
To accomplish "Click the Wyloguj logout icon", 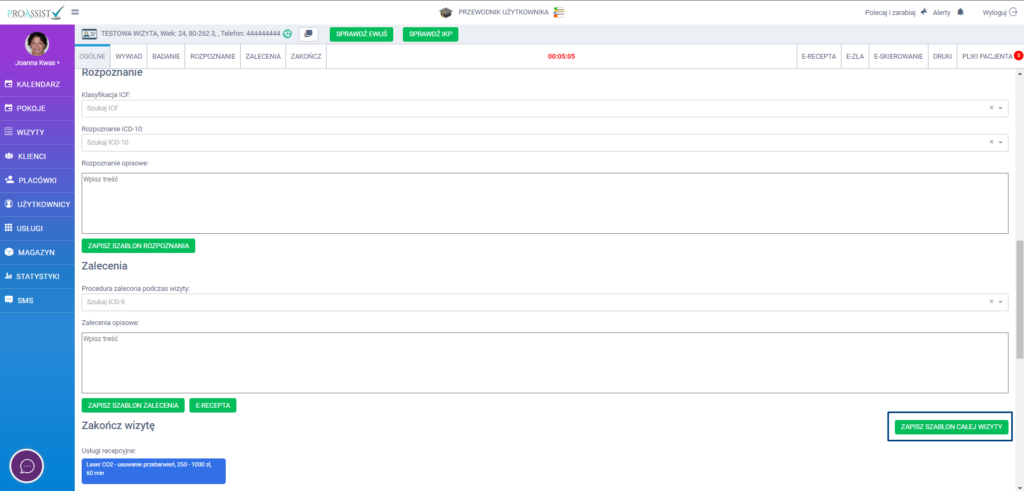I will (x=1015, y=12).
